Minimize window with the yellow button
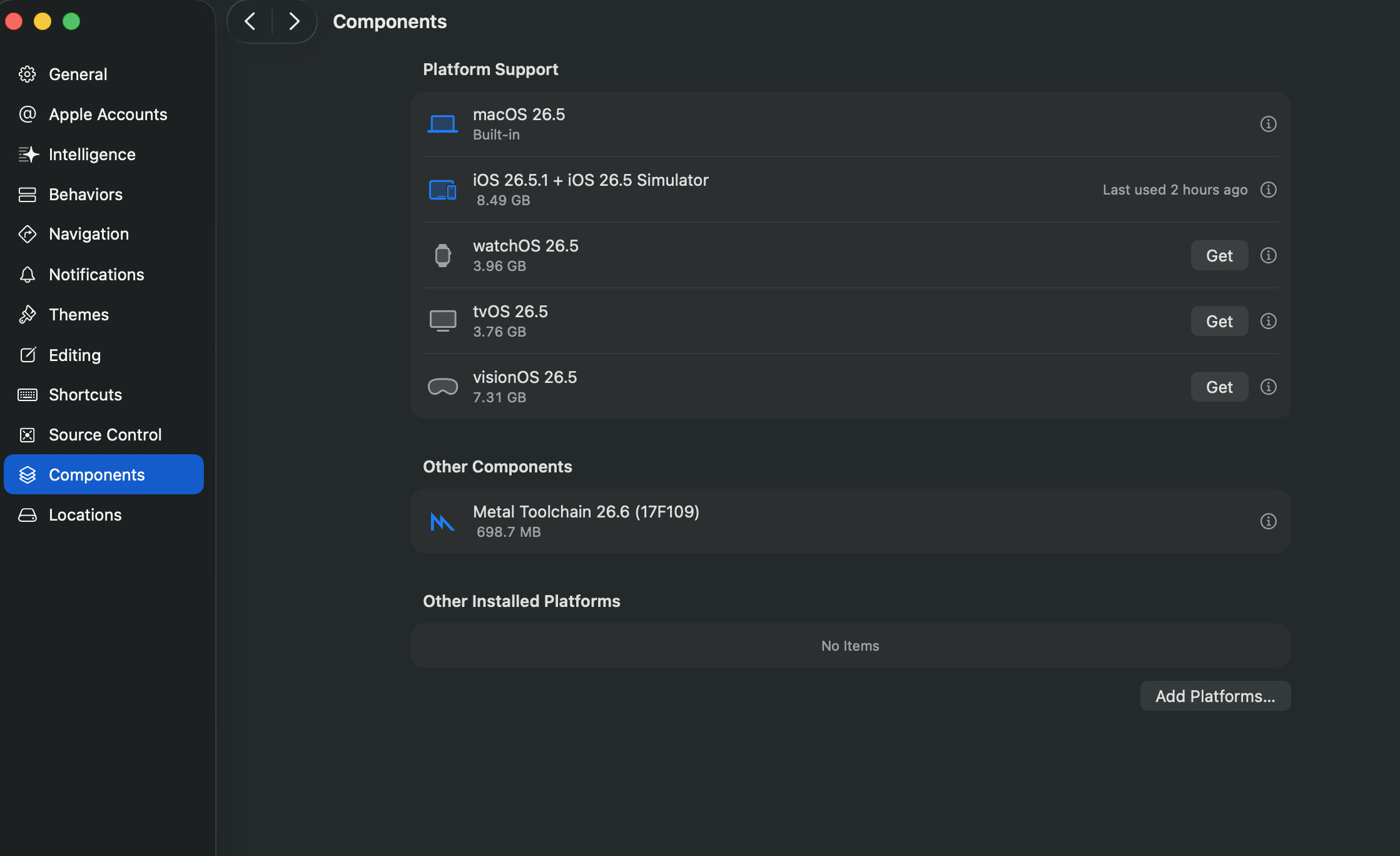 pos(43,21)
